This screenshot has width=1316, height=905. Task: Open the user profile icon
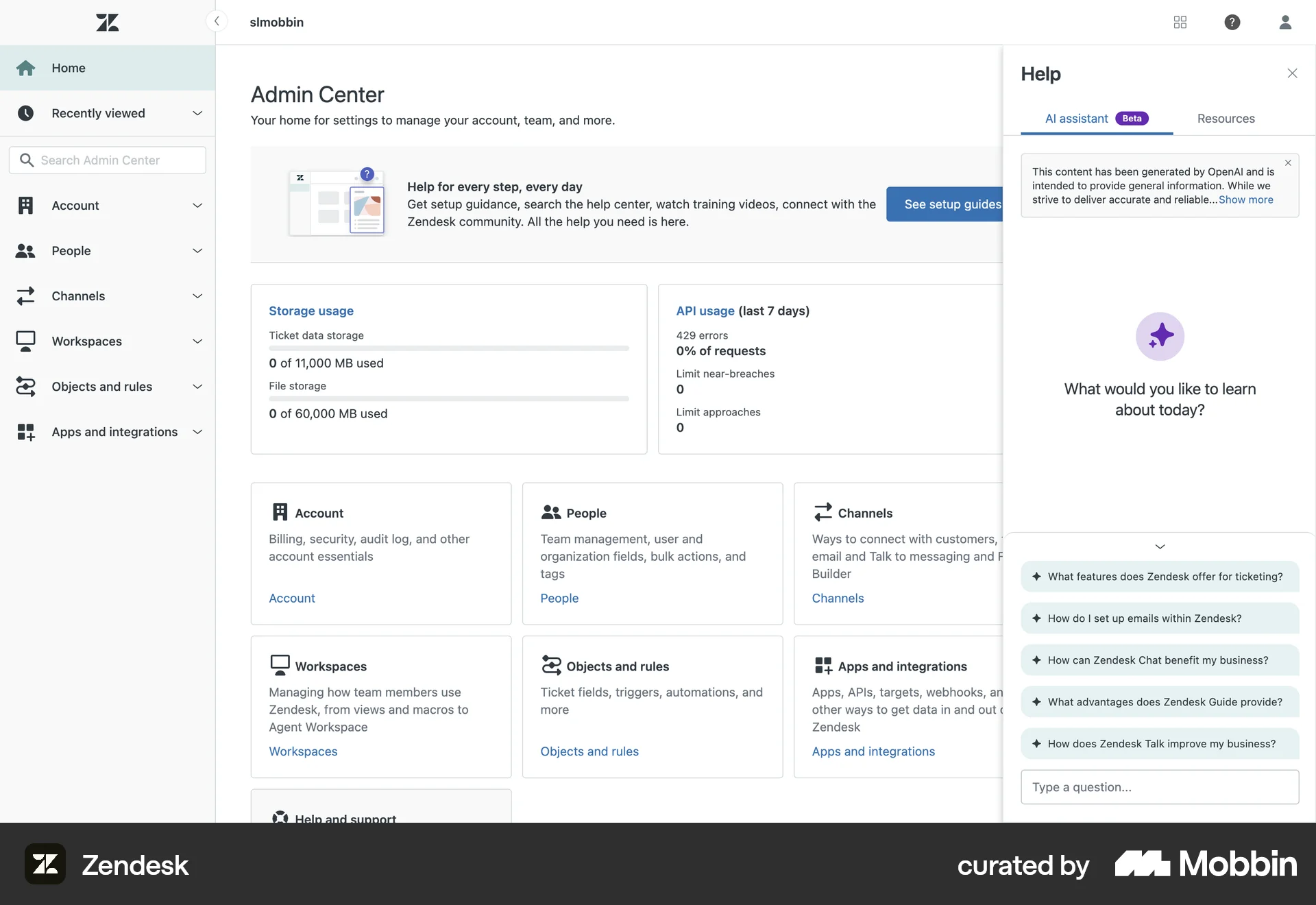coord(1285,22)
